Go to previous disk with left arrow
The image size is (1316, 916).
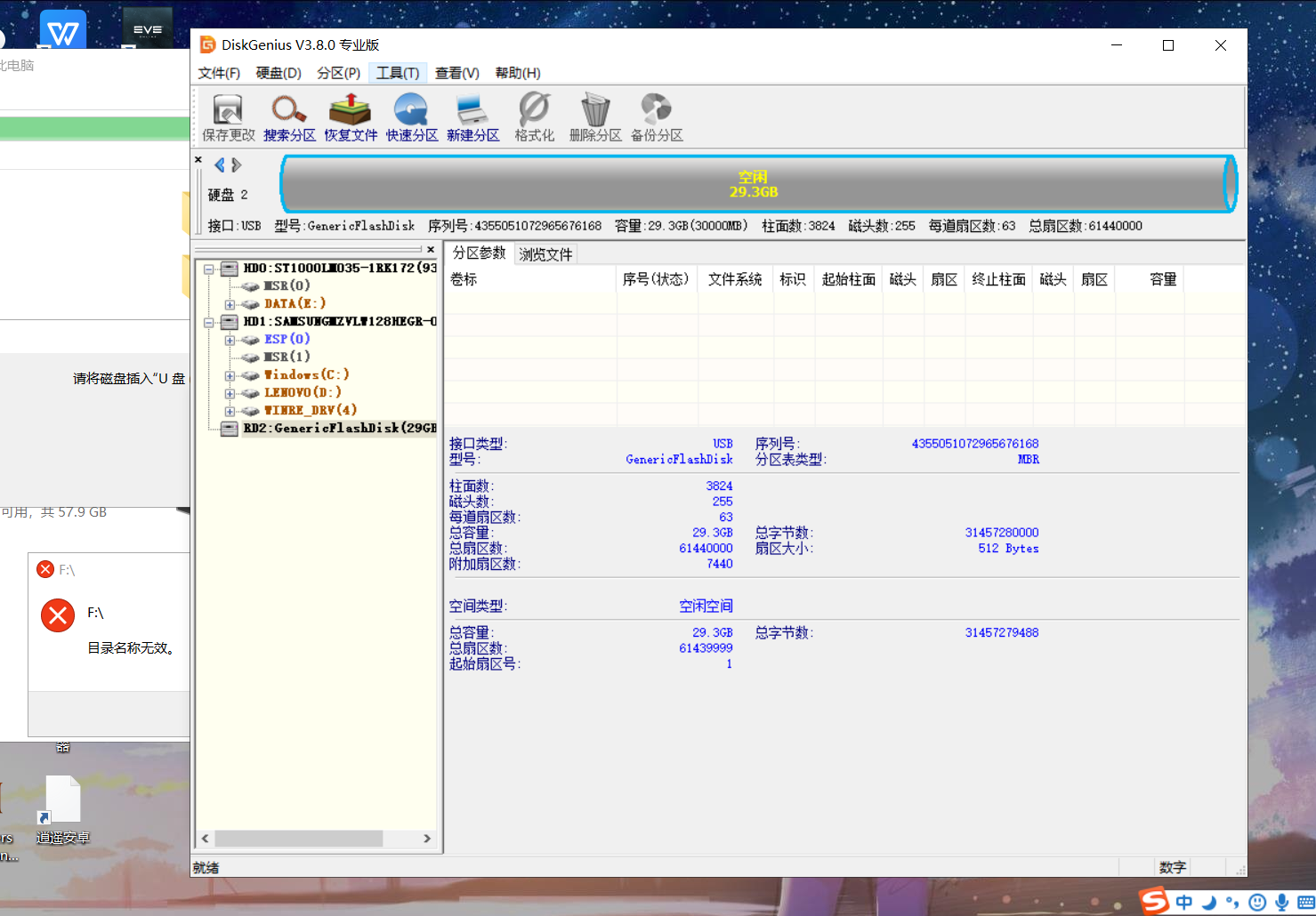(220, 165)
